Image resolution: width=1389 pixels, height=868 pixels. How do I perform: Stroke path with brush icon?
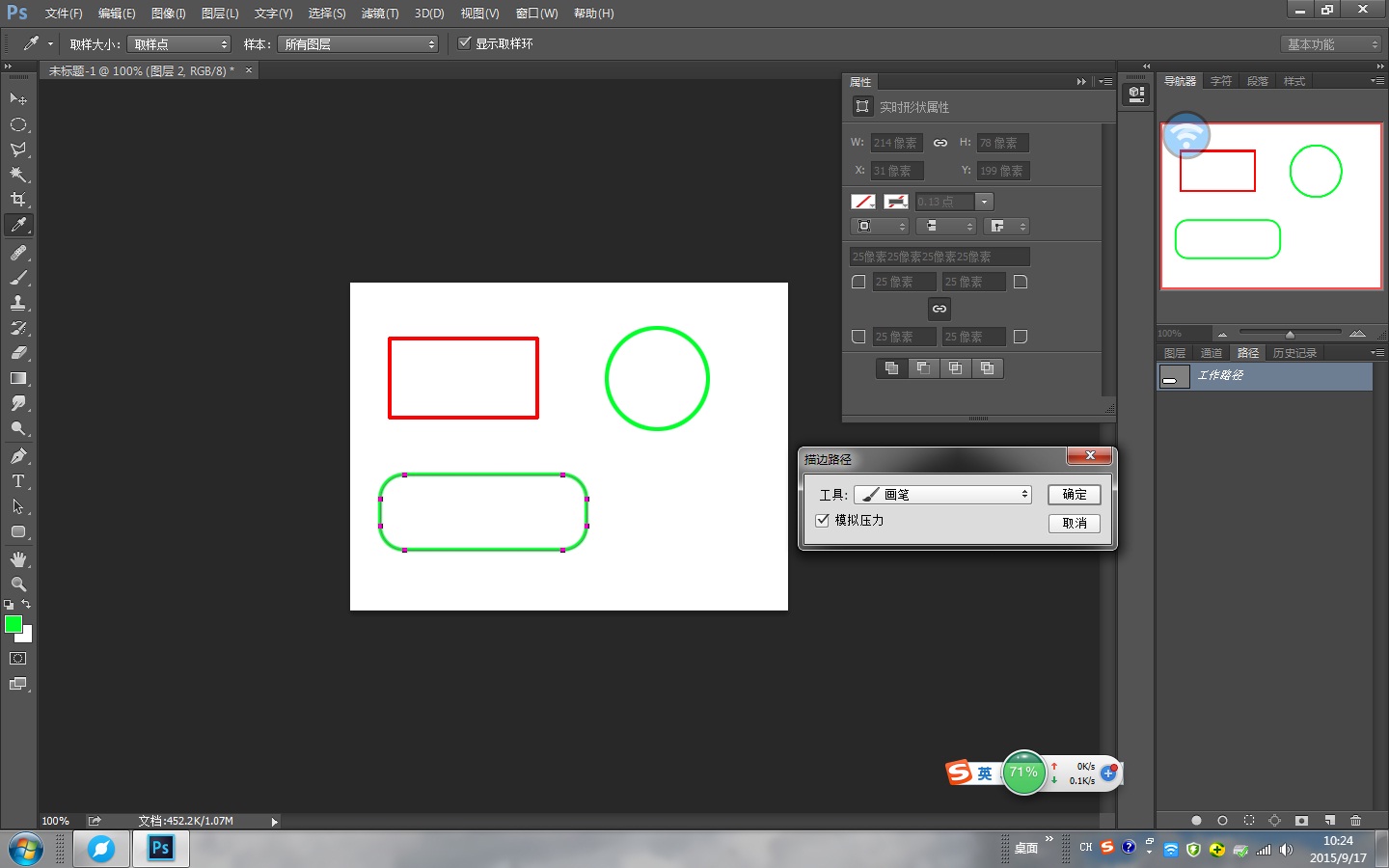point(1222,821)
